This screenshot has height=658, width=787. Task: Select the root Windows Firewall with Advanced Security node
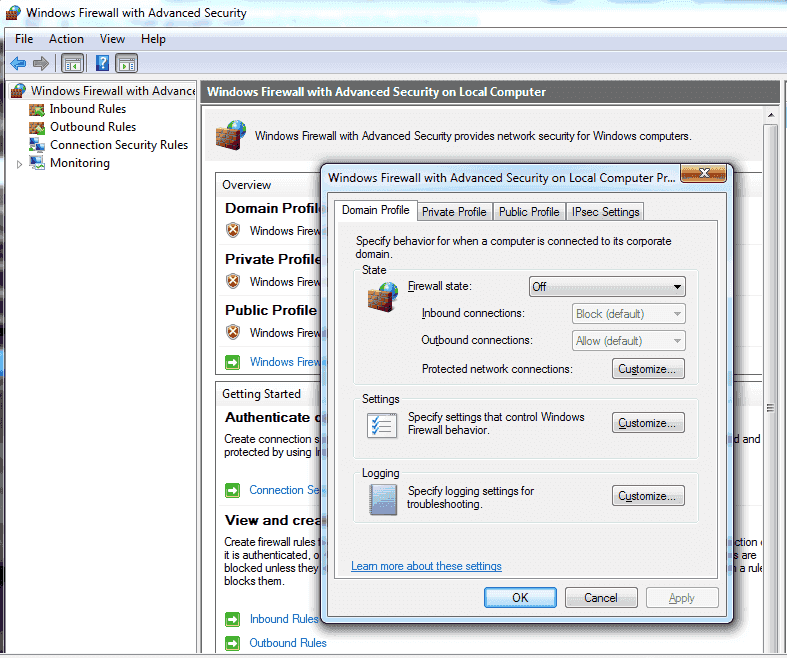click(x=112, y=91)
